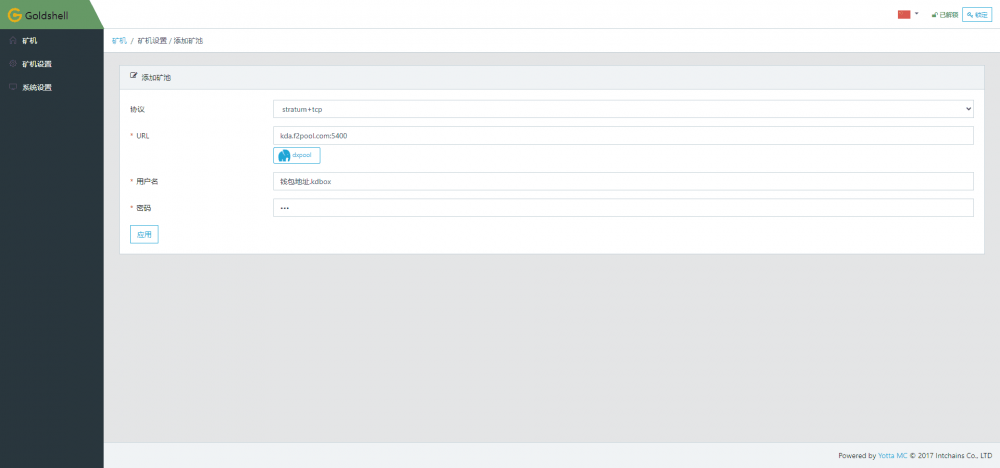1000x468 pixels.
Task: Click the 锁定 lock button
Action: pyautogui.click(x=977, y=15)
